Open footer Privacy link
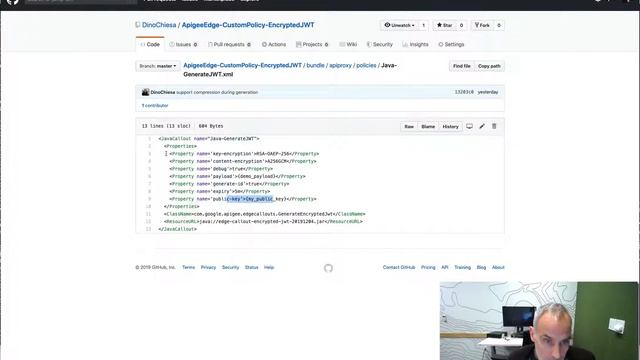Image resolution: width=640 pixels, height=360 pixels. pos(208,267)
